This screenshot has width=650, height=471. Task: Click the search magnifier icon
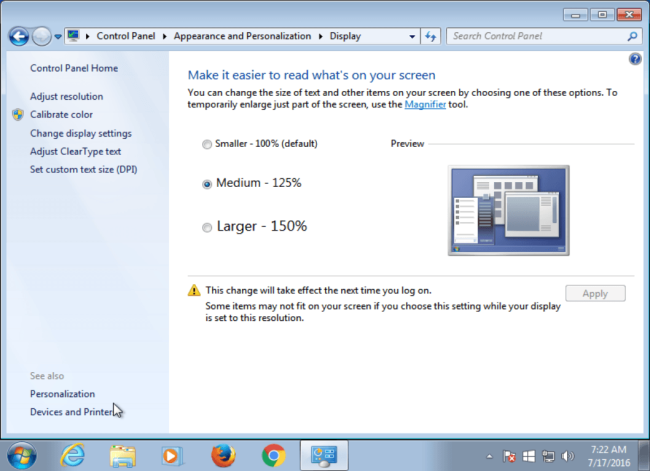tap(632, 36)
